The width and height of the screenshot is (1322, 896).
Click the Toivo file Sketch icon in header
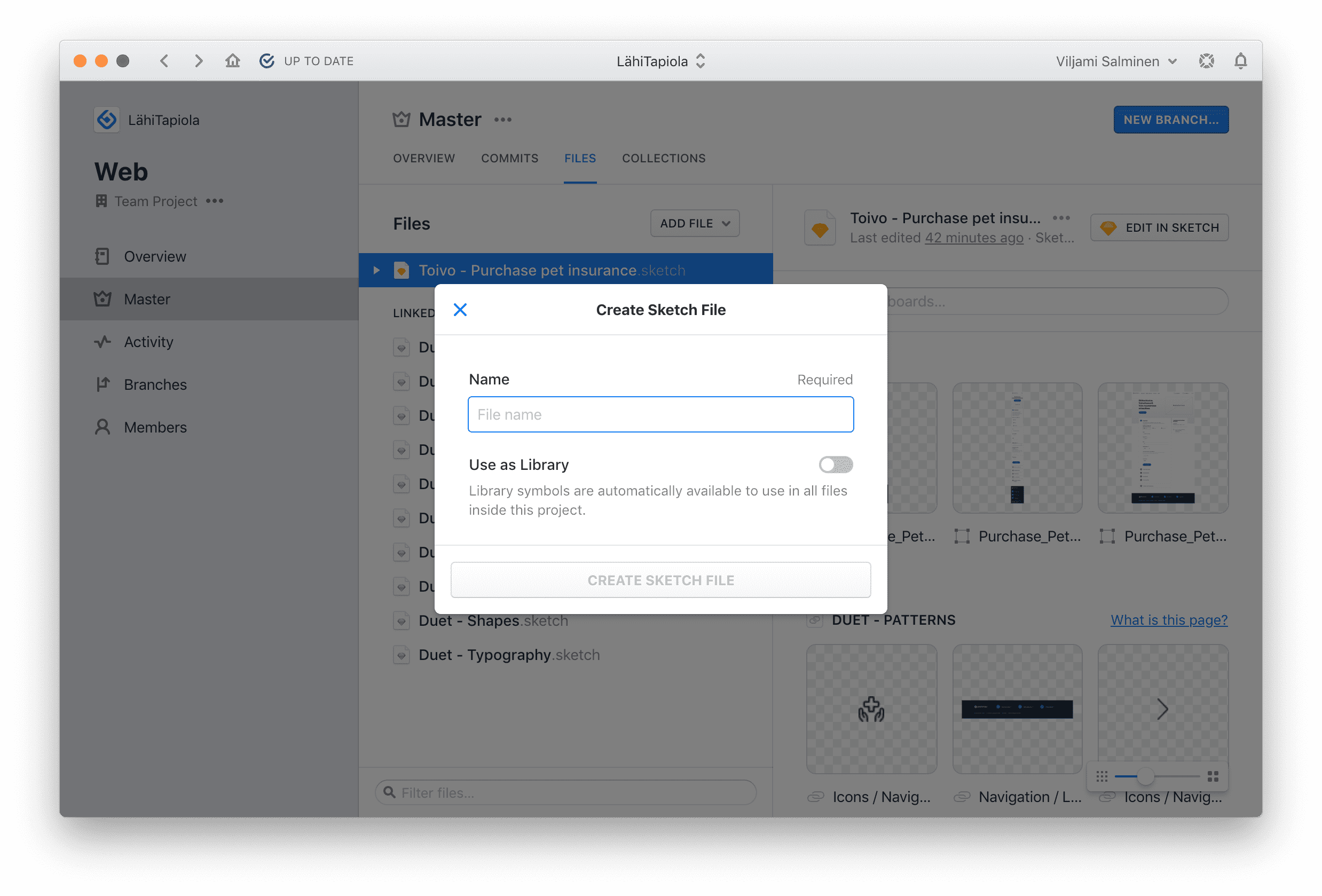(x=820, y=227)
